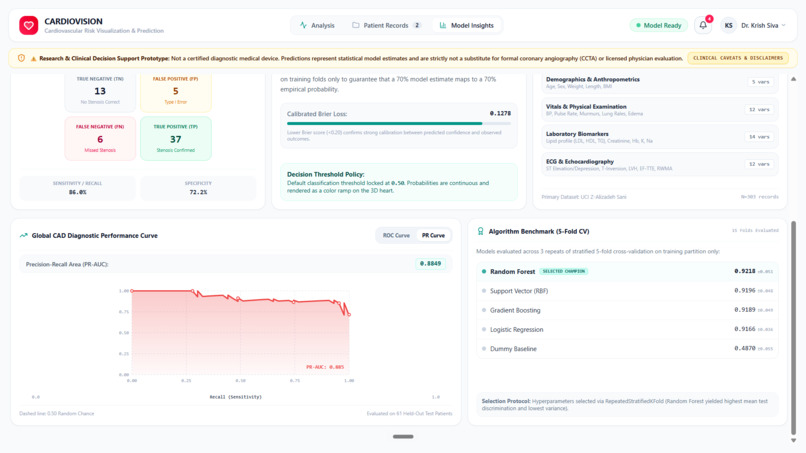
Task: Click the Algorithm Benchmark ribbon icon
Action: tap(481, 231)
